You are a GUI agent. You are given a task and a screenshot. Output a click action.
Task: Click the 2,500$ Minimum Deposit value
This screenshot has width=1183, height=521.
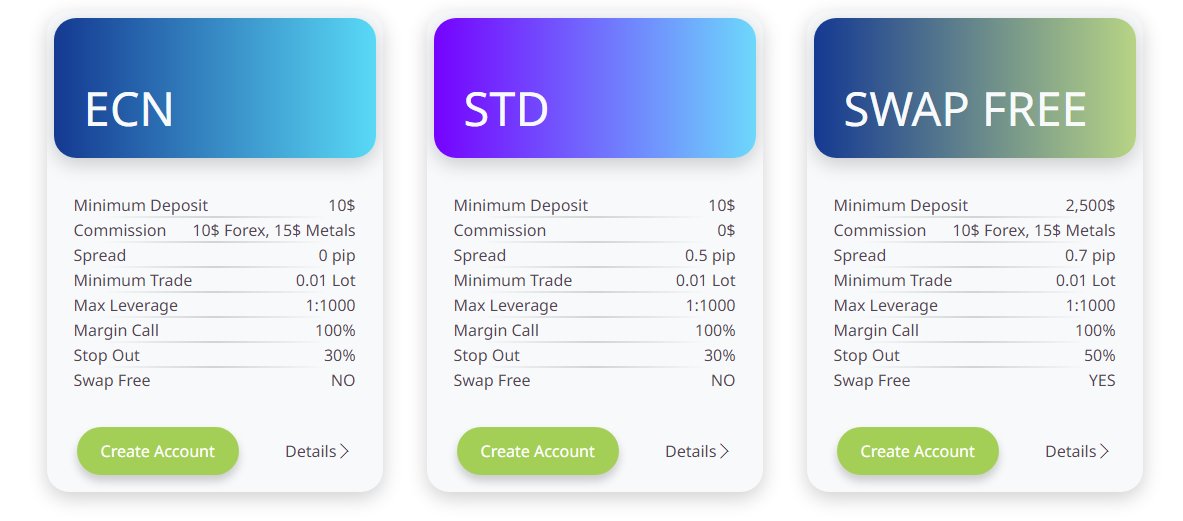[1090, 205]
